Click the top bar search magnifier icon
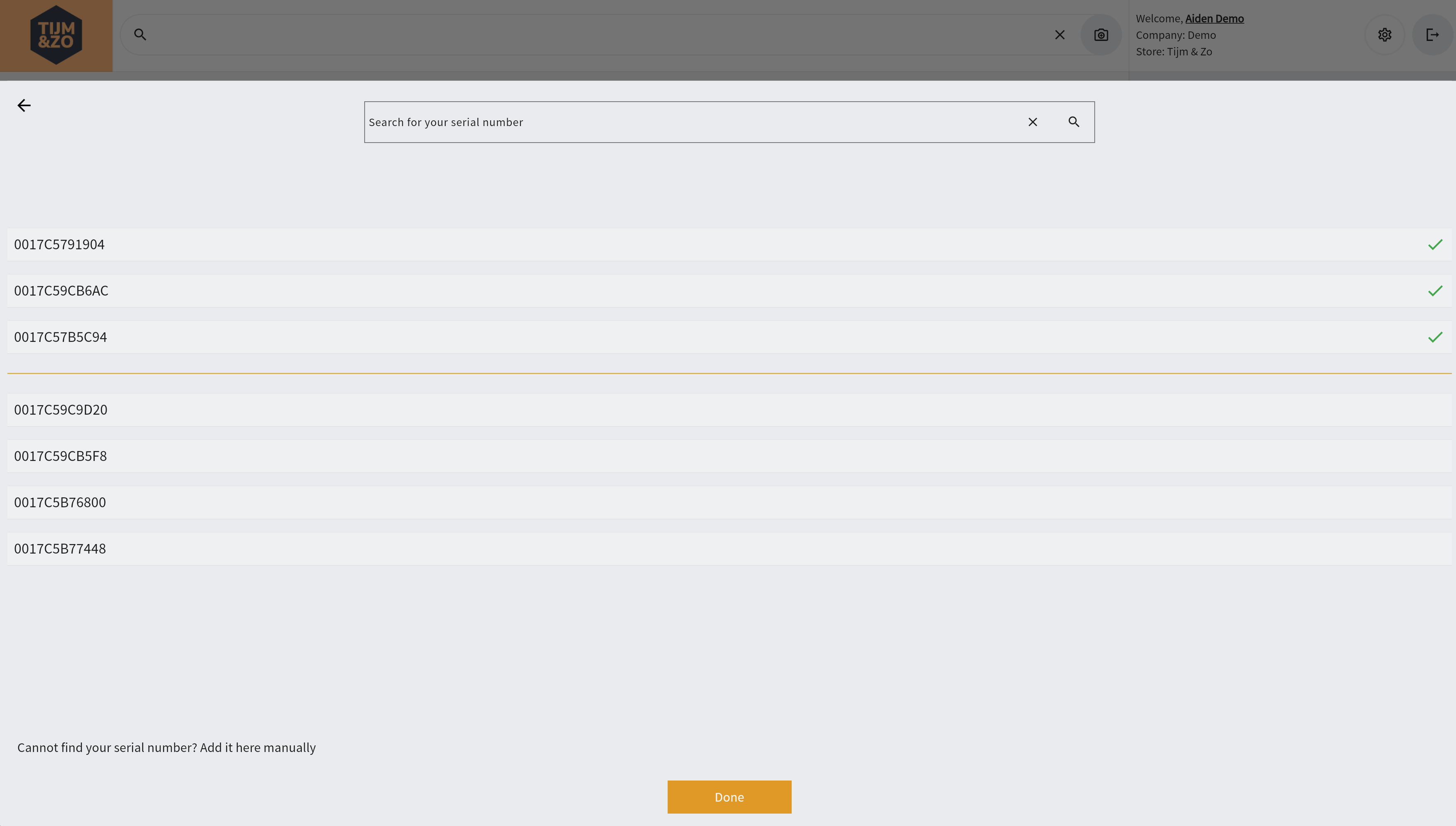 140,35
